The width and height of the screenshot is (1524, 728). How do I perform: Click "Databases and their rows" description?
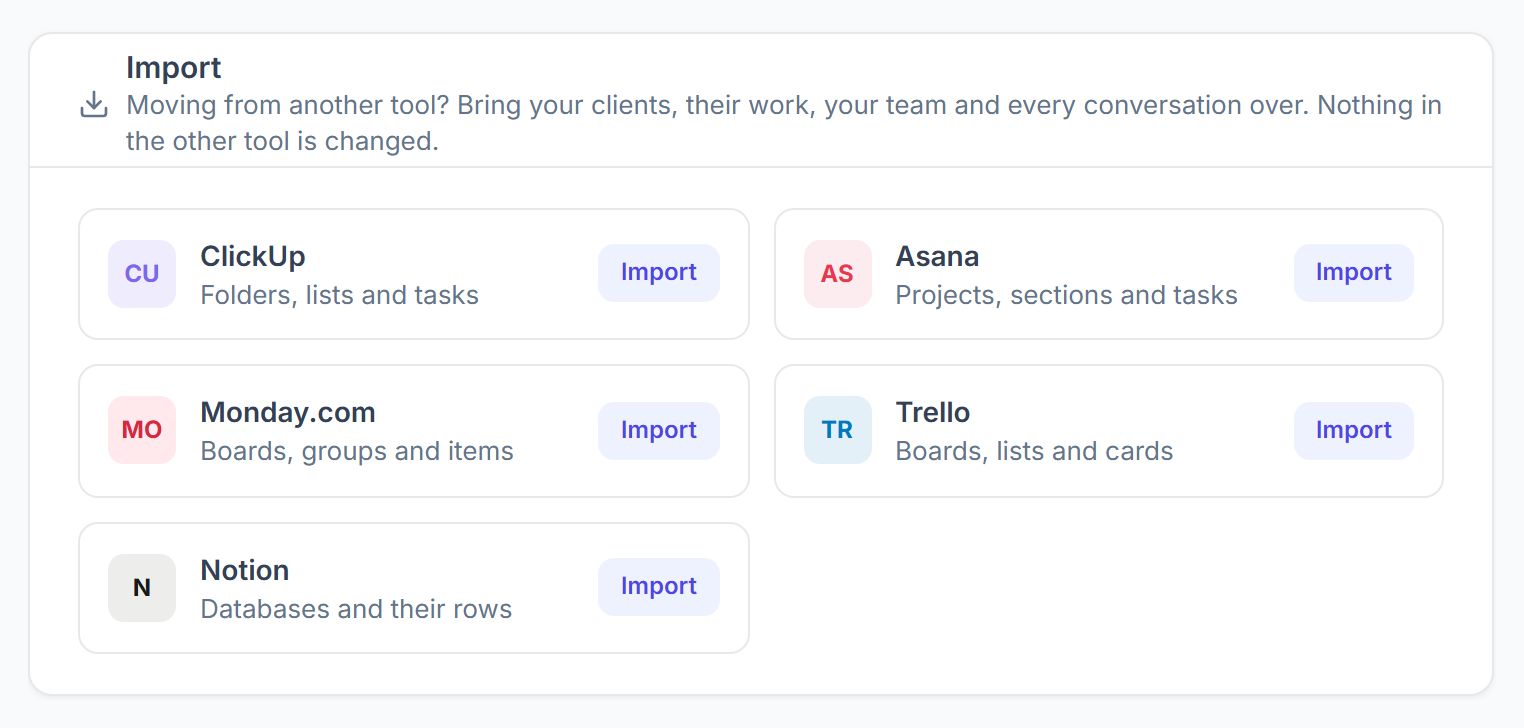click(356, 609)
